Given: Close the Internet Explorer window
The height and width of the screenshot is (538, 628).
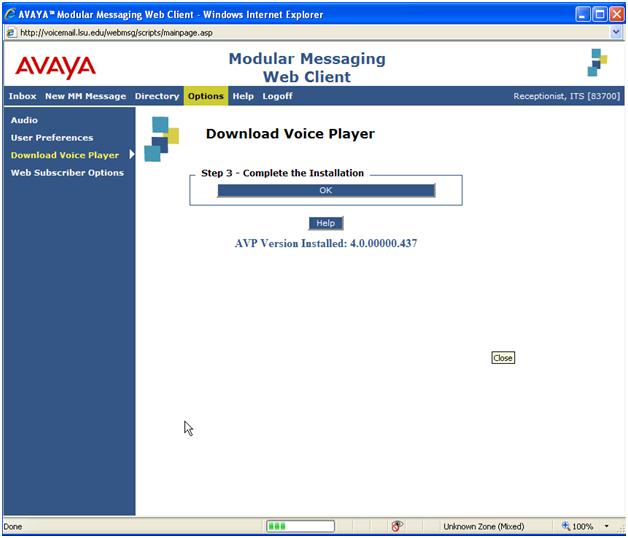Looking at the screenshot, I should pyautogui.click(x=617, y=14).
